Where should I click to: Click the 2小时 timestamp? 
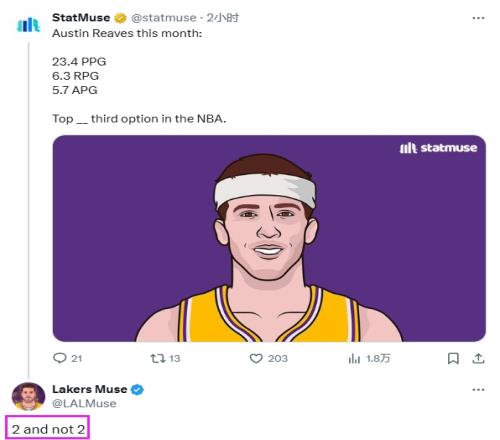222,18
